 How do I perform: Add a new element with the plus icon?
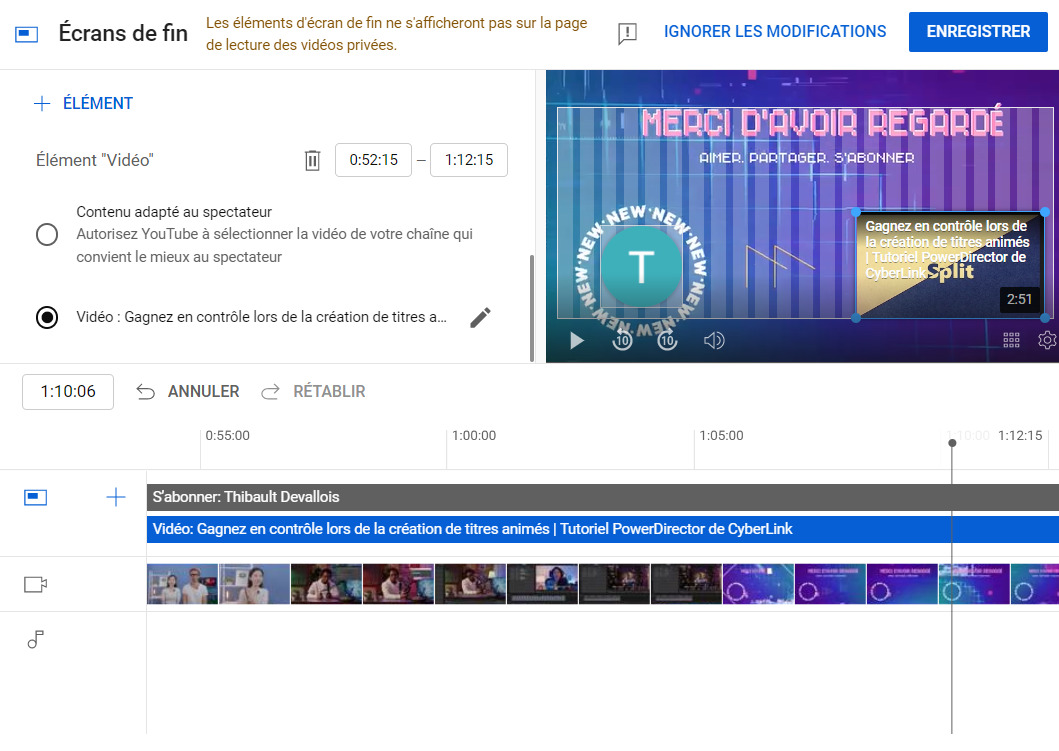click(42, 103)
